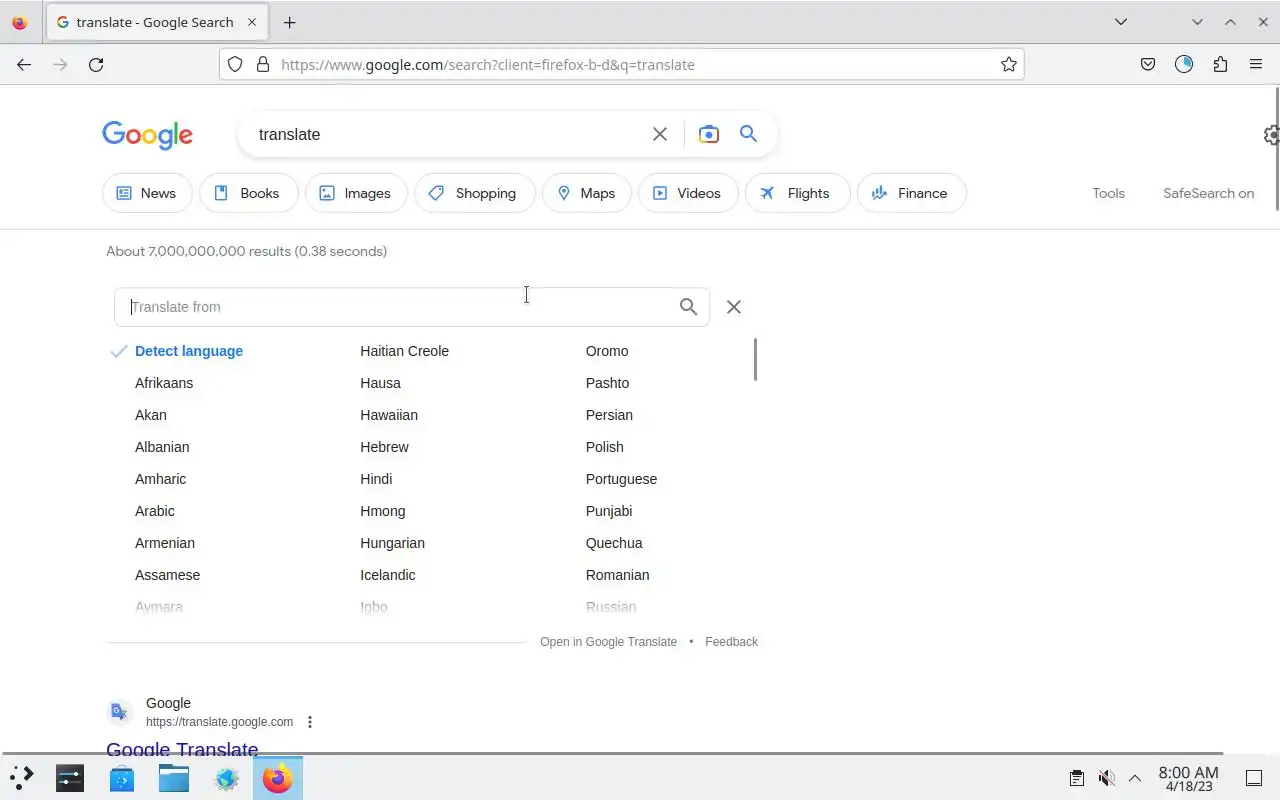The image size is (1280, 800).
Task: Choose Romanian as source language
Action: 617,575
